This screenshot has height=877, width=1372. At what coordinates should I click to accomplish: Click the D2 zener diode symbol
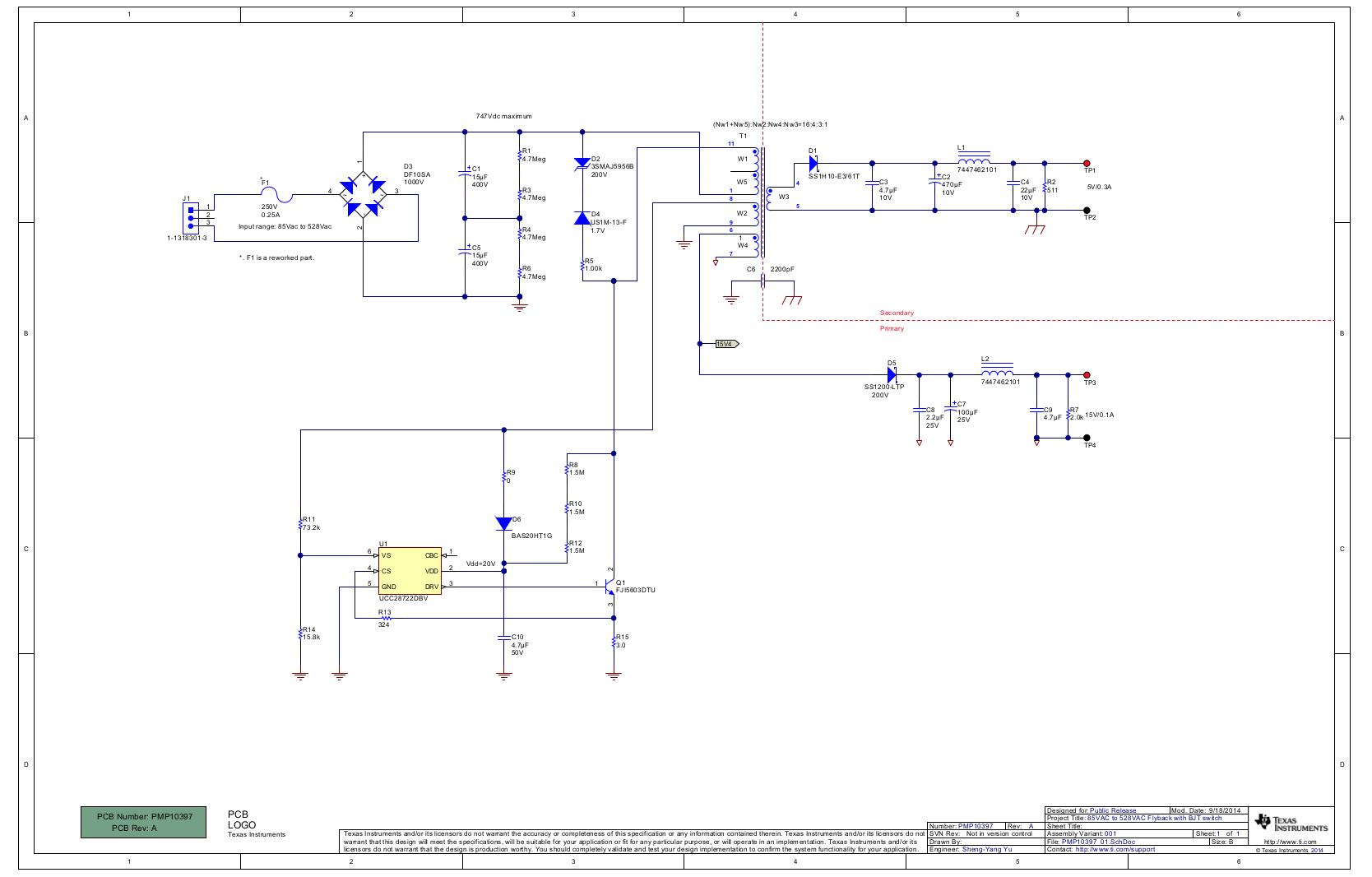tap(582, 165)
